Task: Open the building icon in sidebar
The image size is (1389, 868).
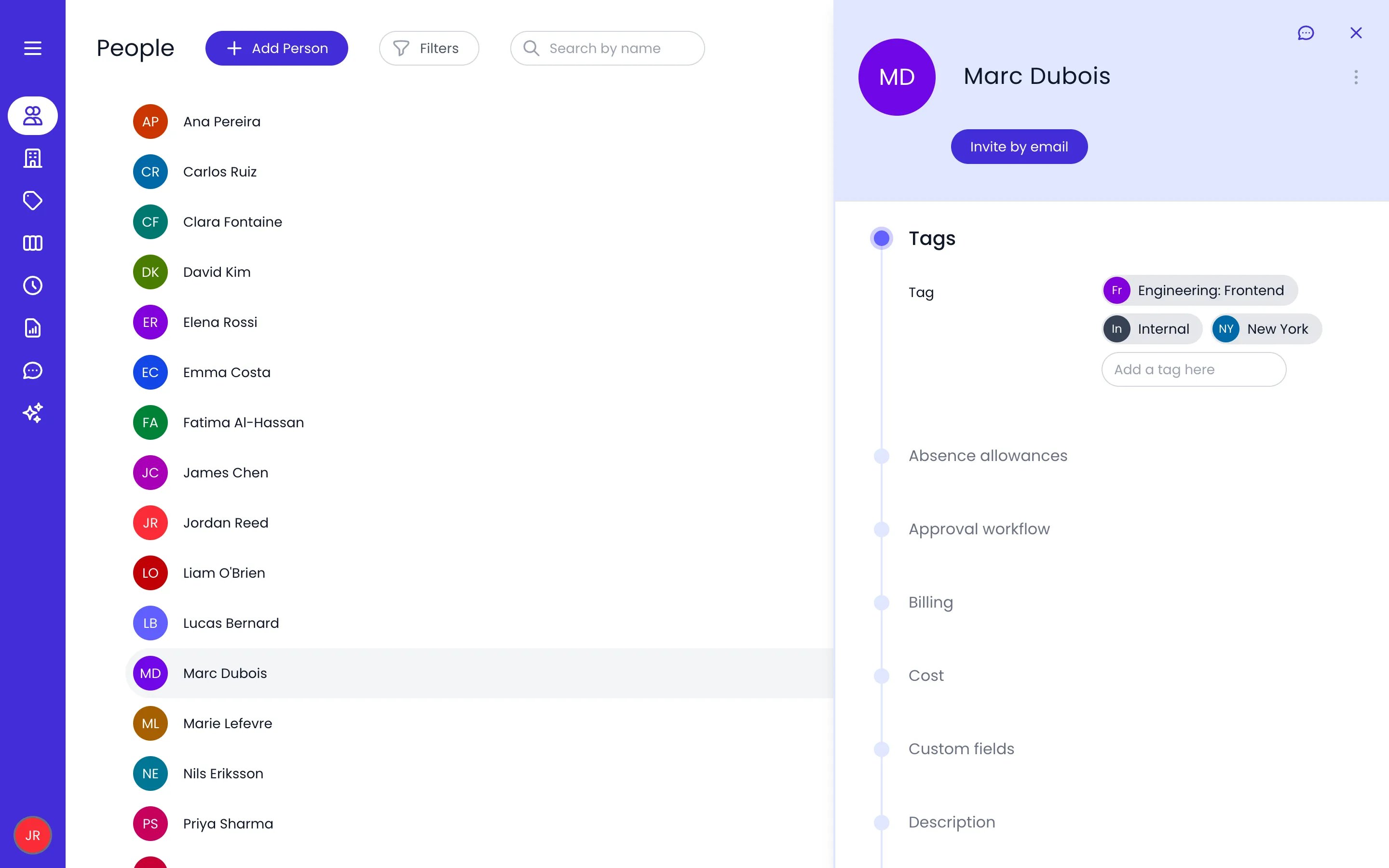Action: 33,159
